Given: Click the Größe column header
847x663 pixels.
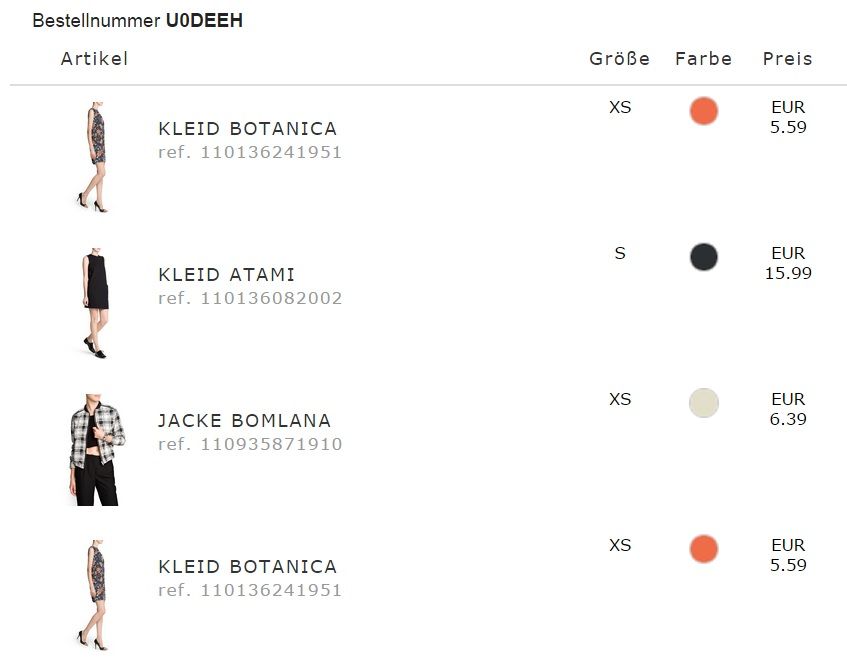Looking at the screenshot, I should 620,59.
